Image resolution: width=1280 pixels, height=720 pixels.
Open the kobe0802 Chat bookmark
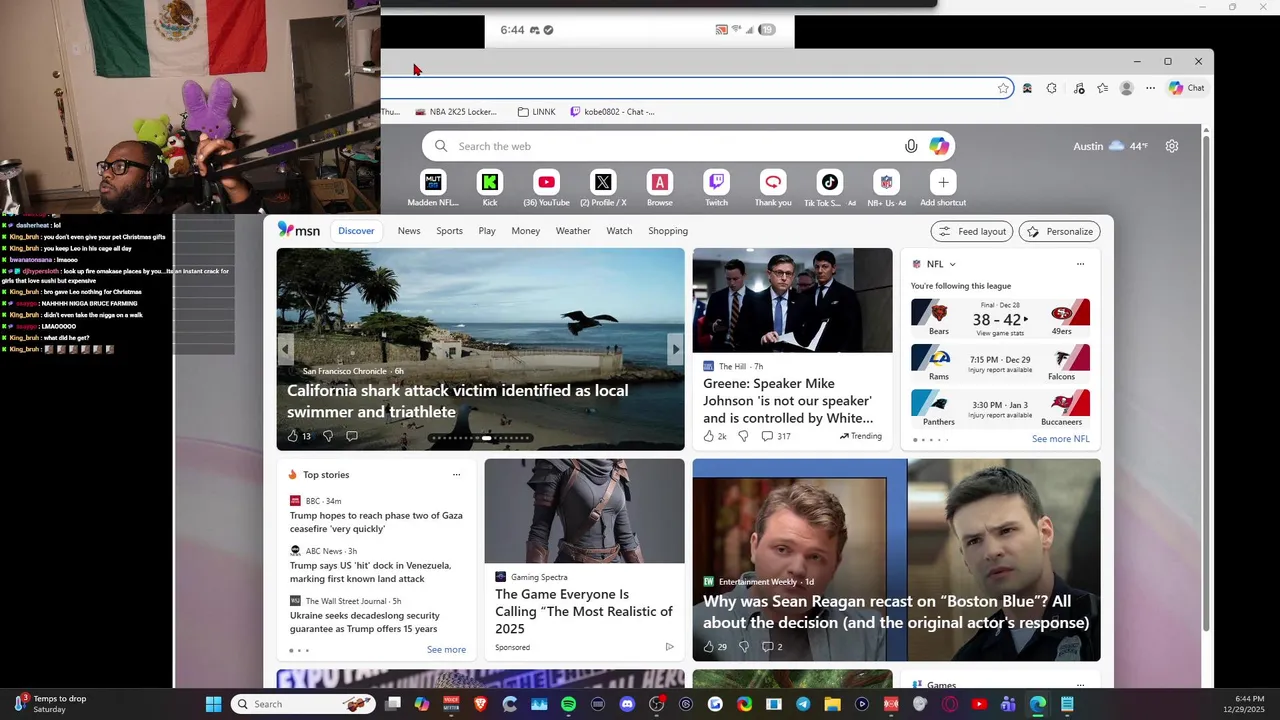(612, 112)
